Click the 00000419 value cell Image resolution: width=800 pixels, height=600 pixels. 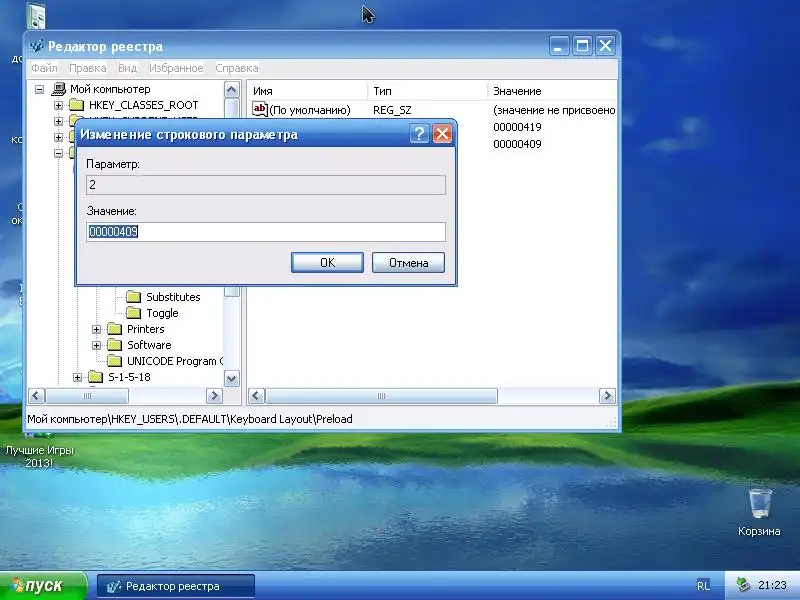click(x=517, y=127)
